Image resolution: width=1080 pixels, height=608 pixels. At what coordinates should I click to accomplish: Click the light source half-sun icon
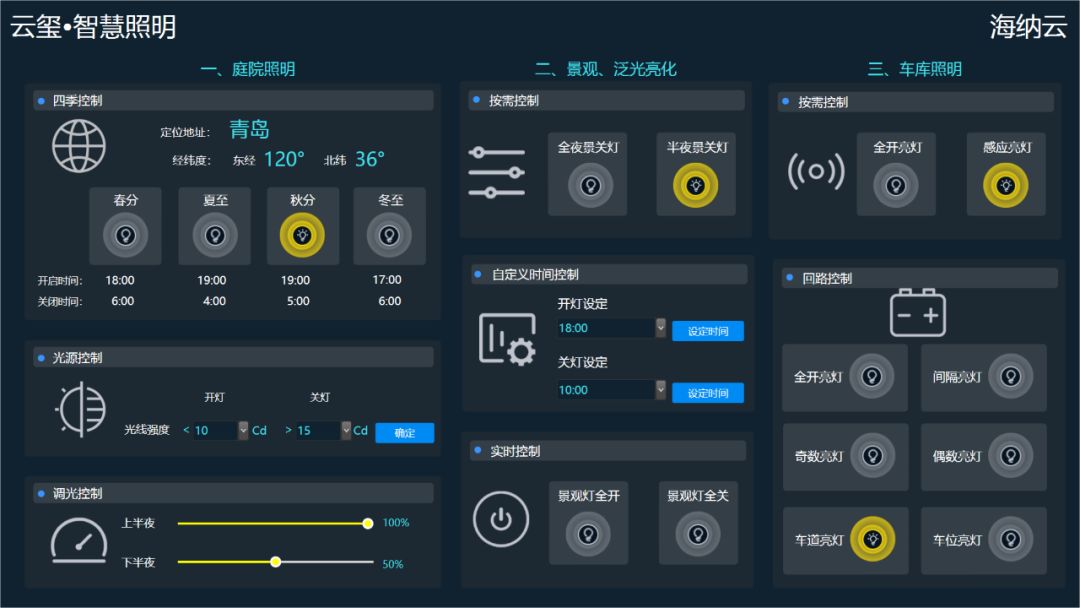click(x=81, y=410)
